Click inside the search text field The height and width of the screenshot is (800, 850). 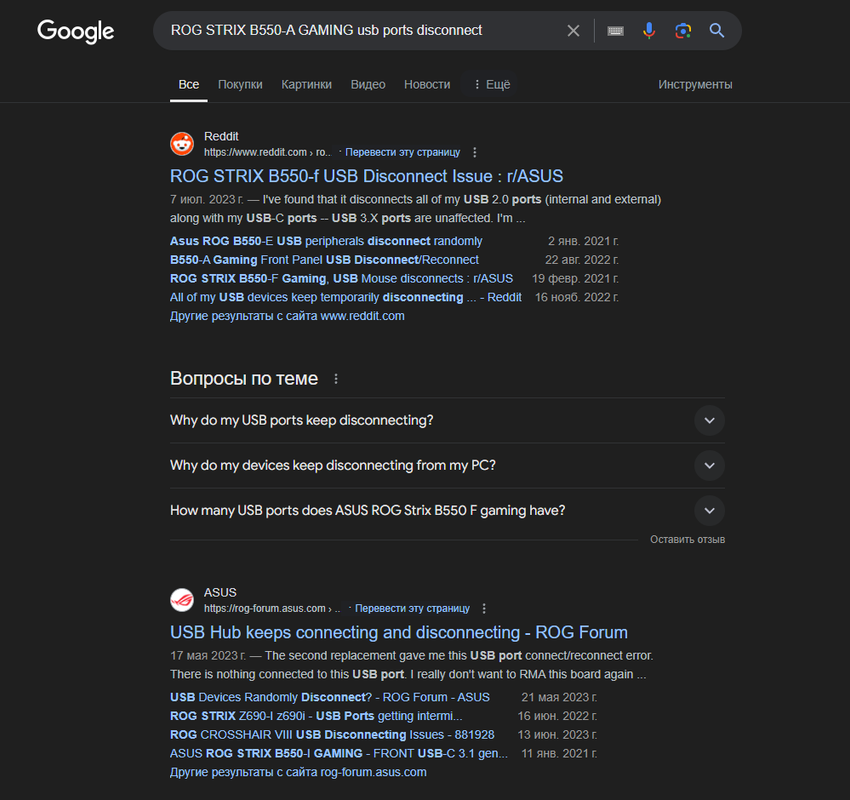[326, 30]
